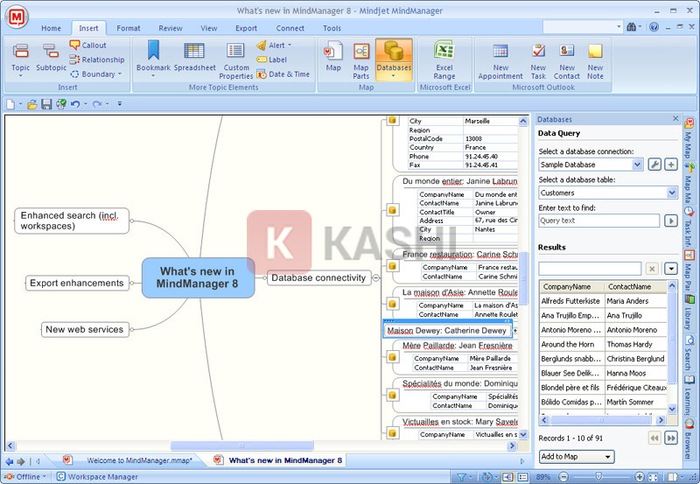Viewport: 700px width, 484px height.
Task: Open Custom Properties
Action: pos(236,61)
